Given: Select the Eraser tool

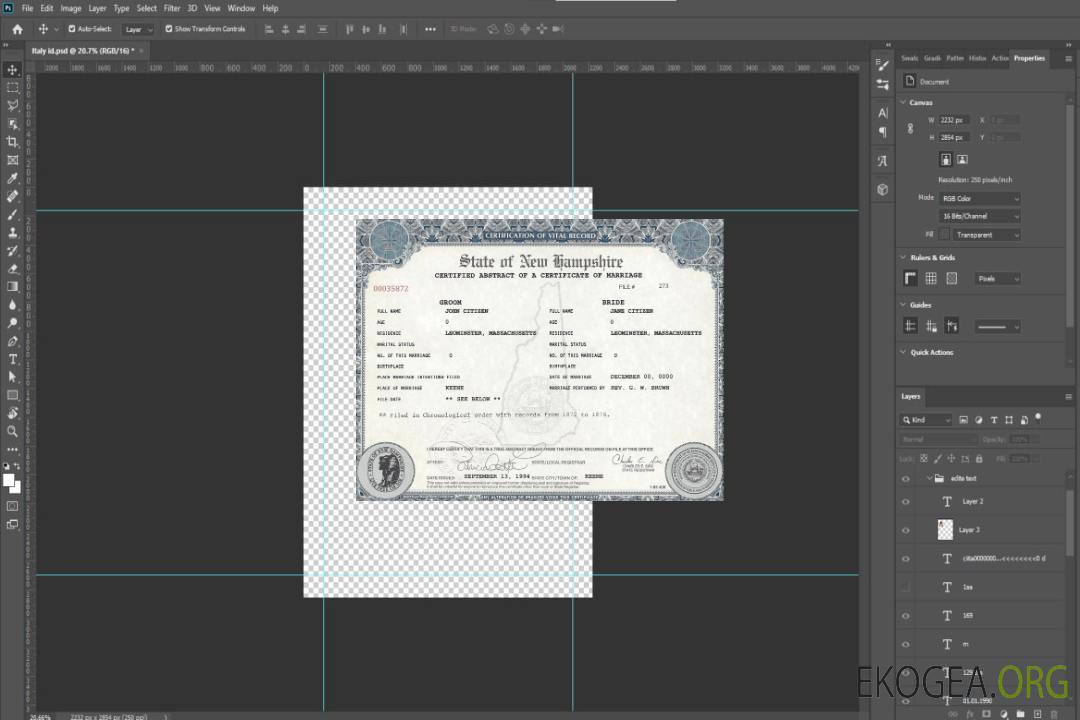Looking at the screenshot, I should 12,269.
